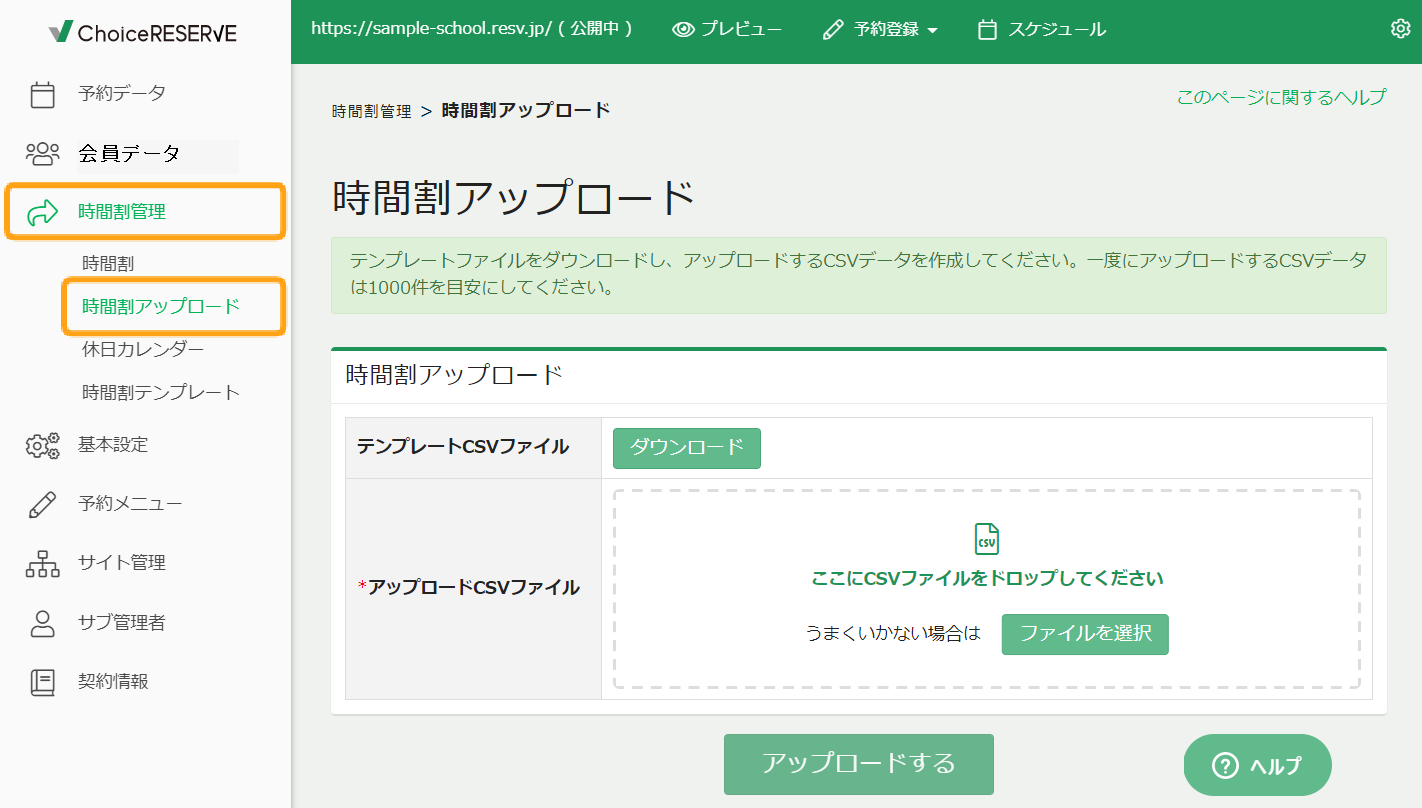Click the person icon beside サブ管理者
Image resolution: width=1422 pixels, height=808 pixels.
click(x=42, y=623)
